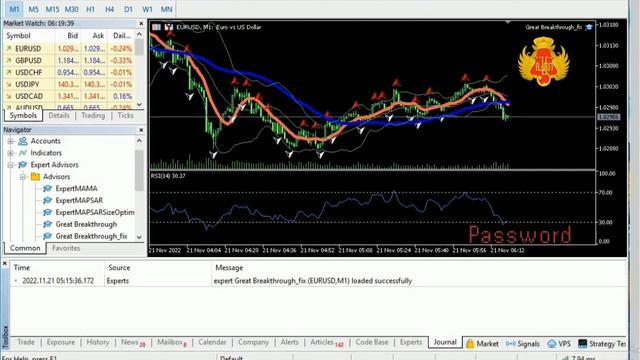Switch chart to M1 timeframe
640x360 pixels.
pyautogui.click(x=14, y=9)
